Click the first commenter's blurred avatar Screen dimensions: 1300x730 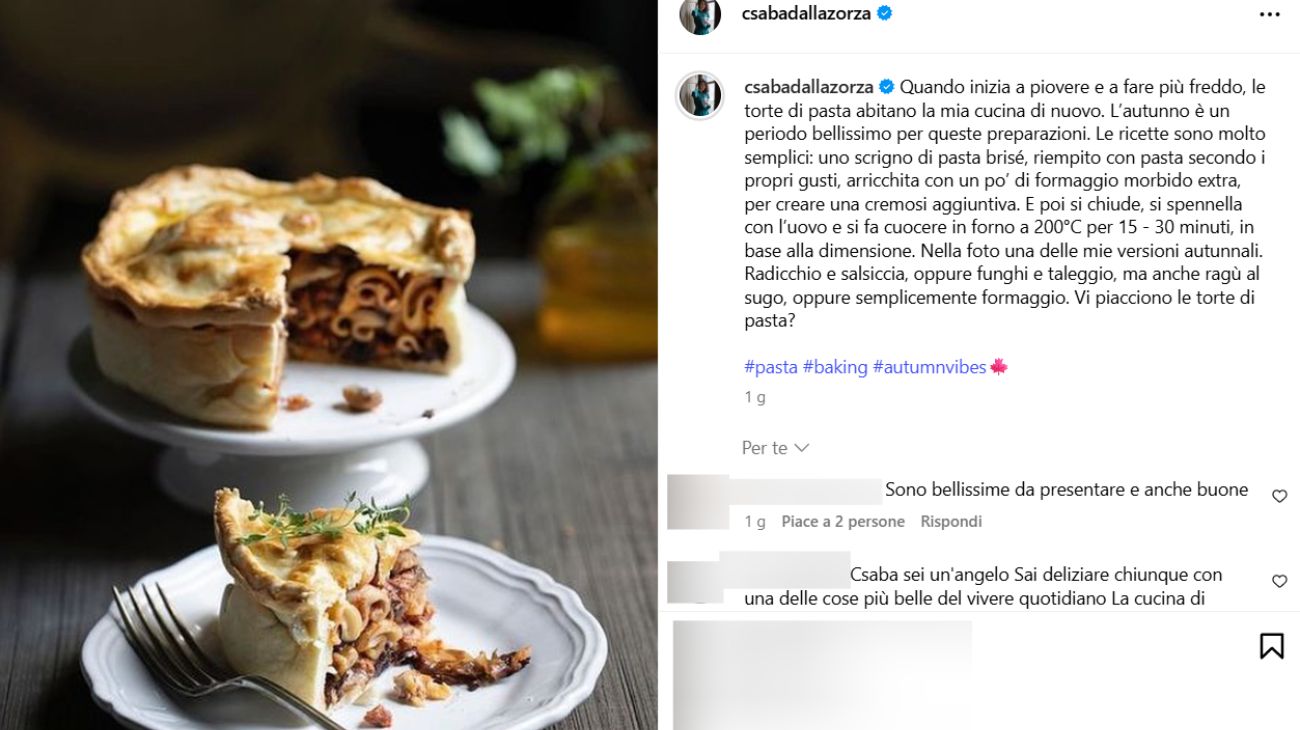click(x=698, y=502)
